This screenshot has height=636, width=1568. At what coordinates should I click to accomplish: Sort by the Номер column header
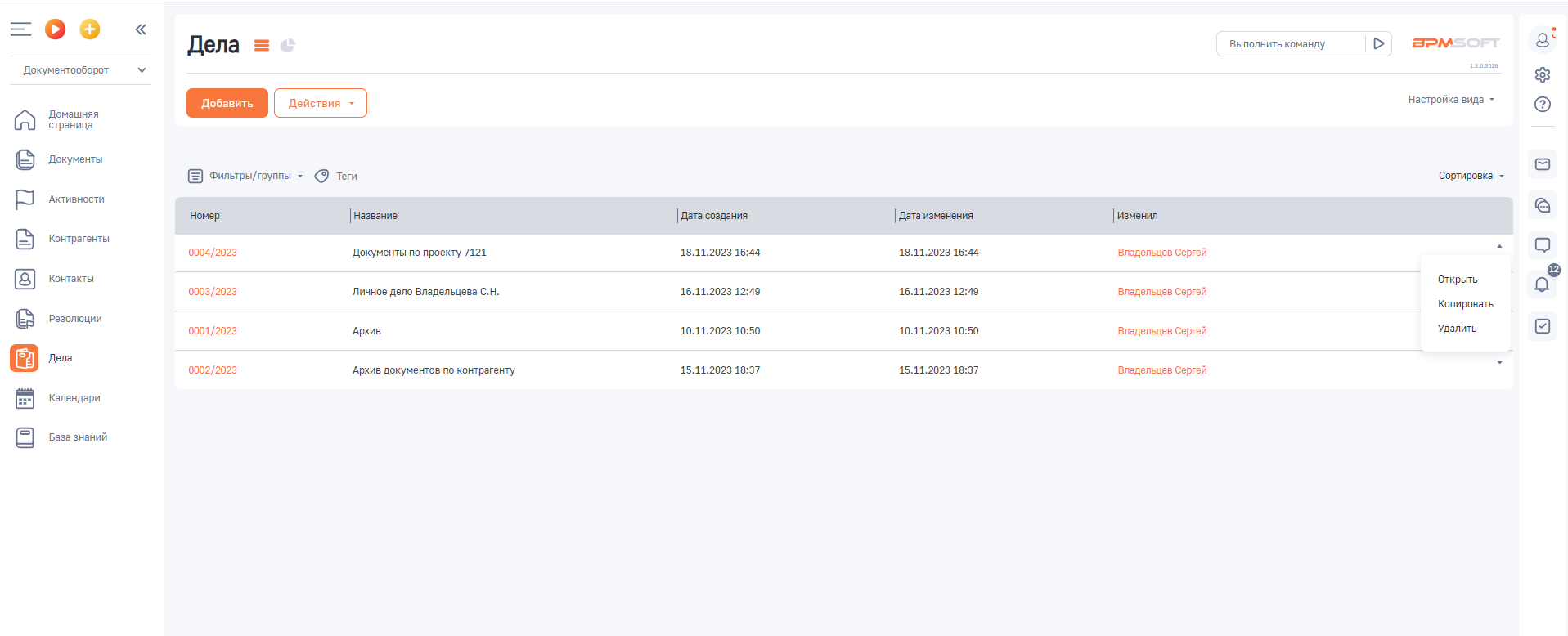click(205, 216)
